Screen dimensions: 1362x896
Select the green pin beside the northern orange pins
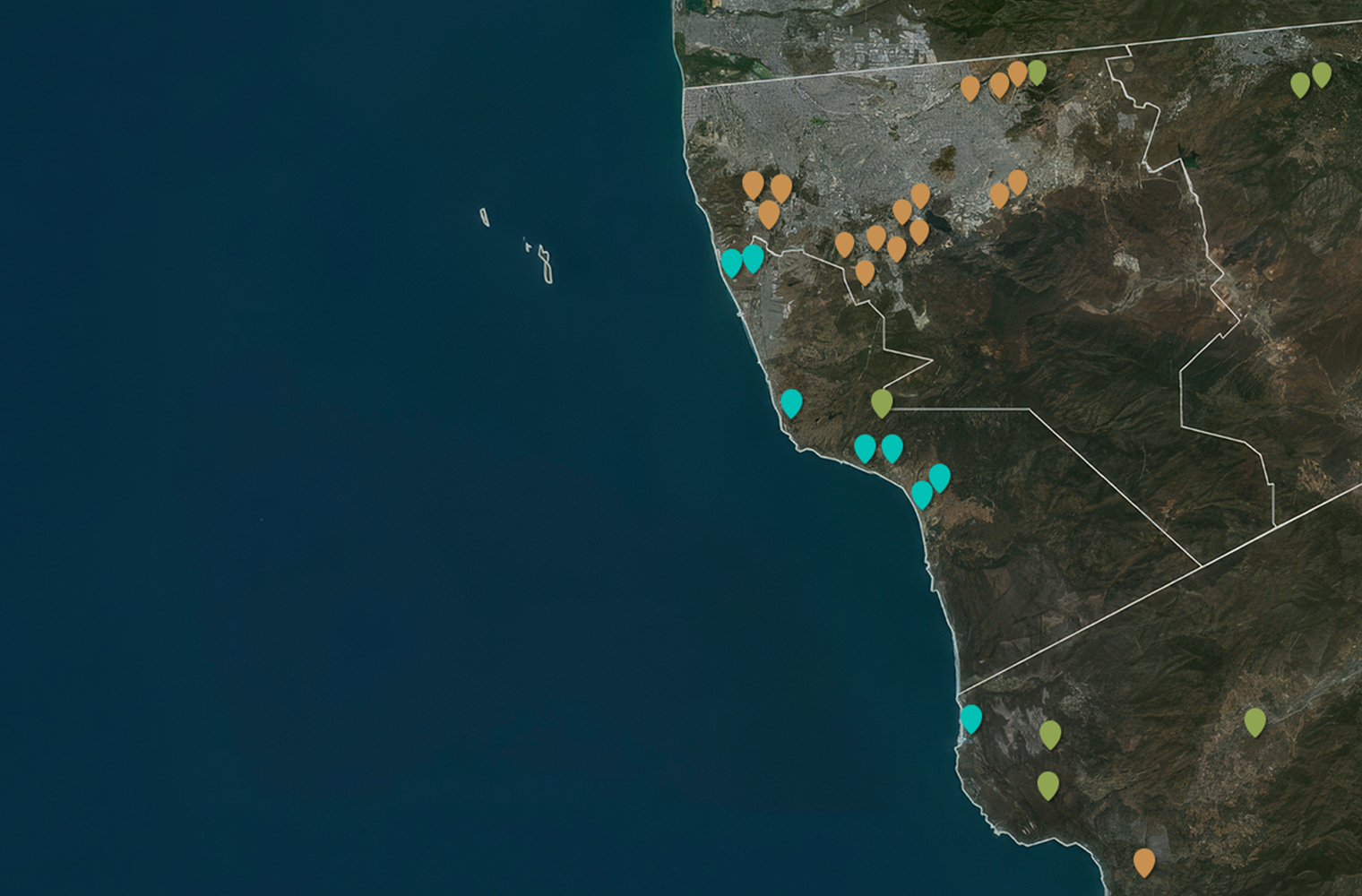tap(1037, 72)
